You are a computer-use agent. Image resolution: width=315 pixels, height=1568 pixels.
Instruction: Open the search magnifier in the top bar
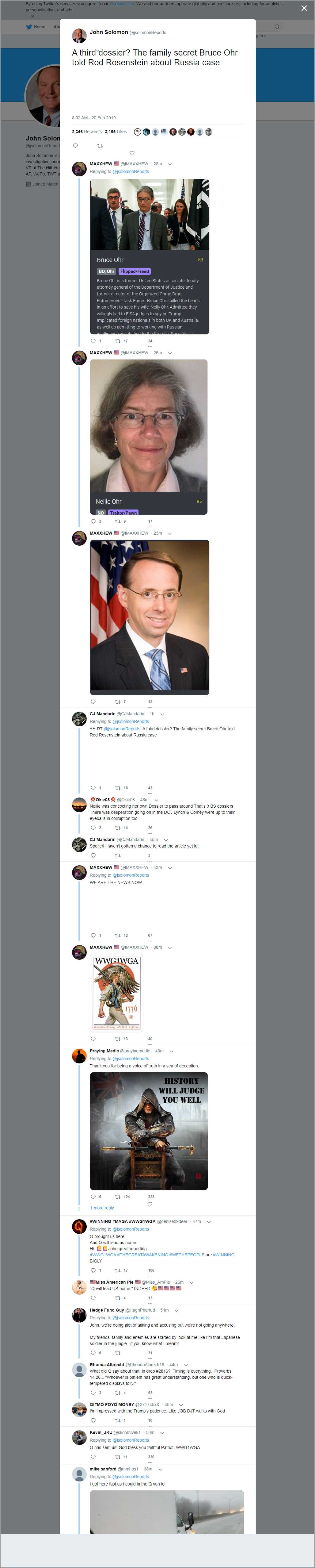(277, 27)
